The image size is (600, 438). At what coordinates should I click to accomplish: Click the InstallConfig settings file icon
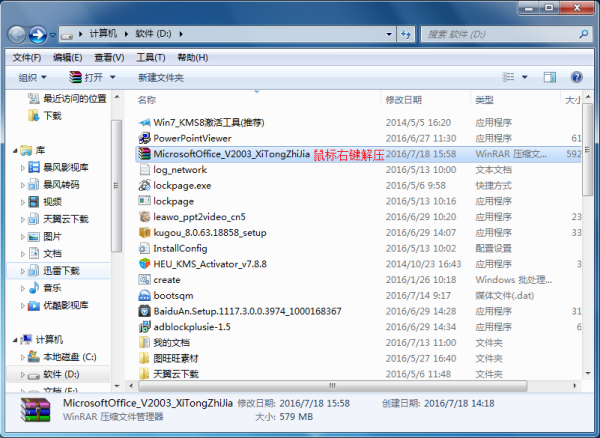point(144,248)
